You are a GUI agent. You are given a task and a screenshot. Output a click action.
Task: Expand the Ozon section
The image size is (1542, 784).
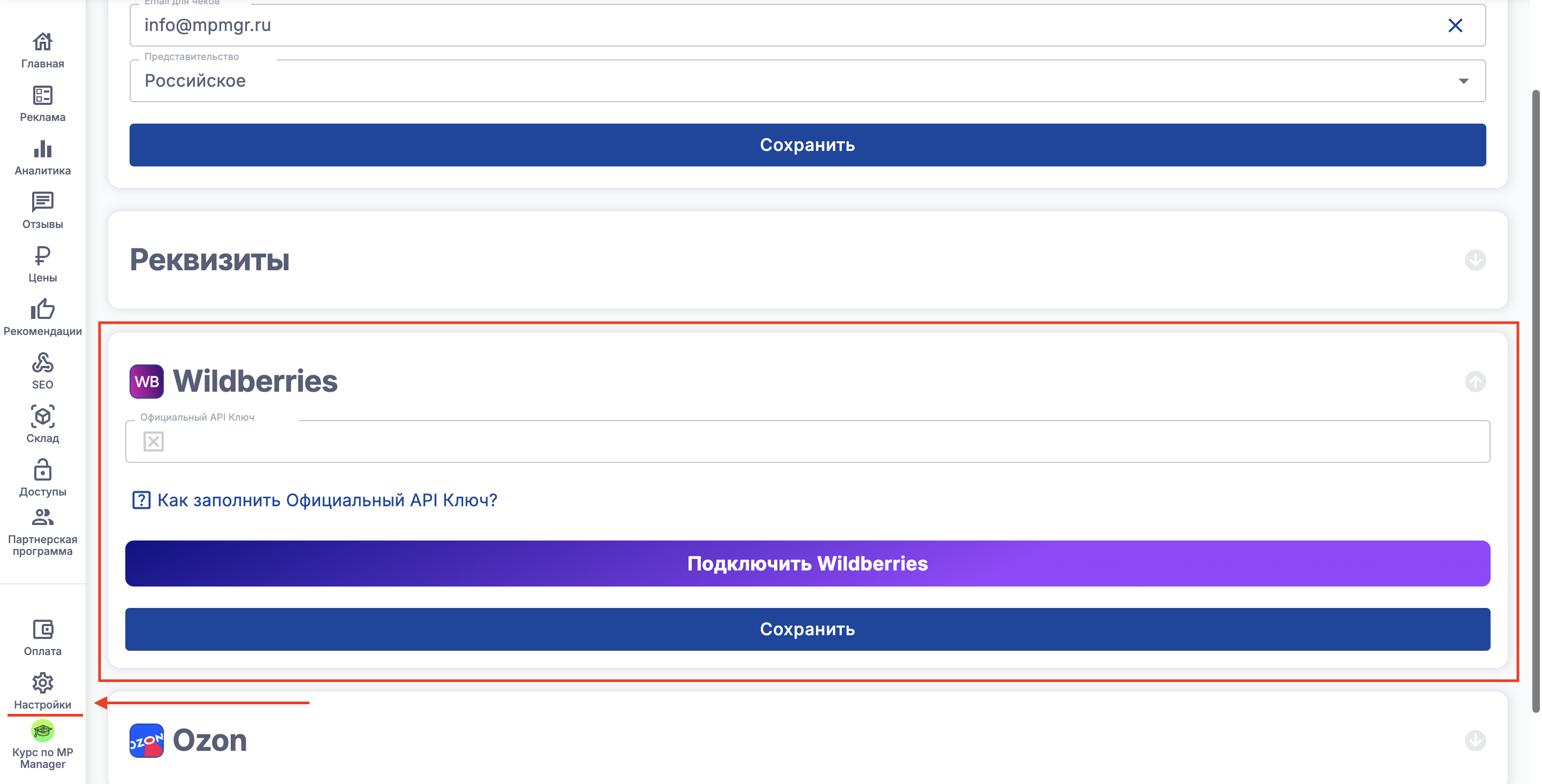(x=1475, y=740)
